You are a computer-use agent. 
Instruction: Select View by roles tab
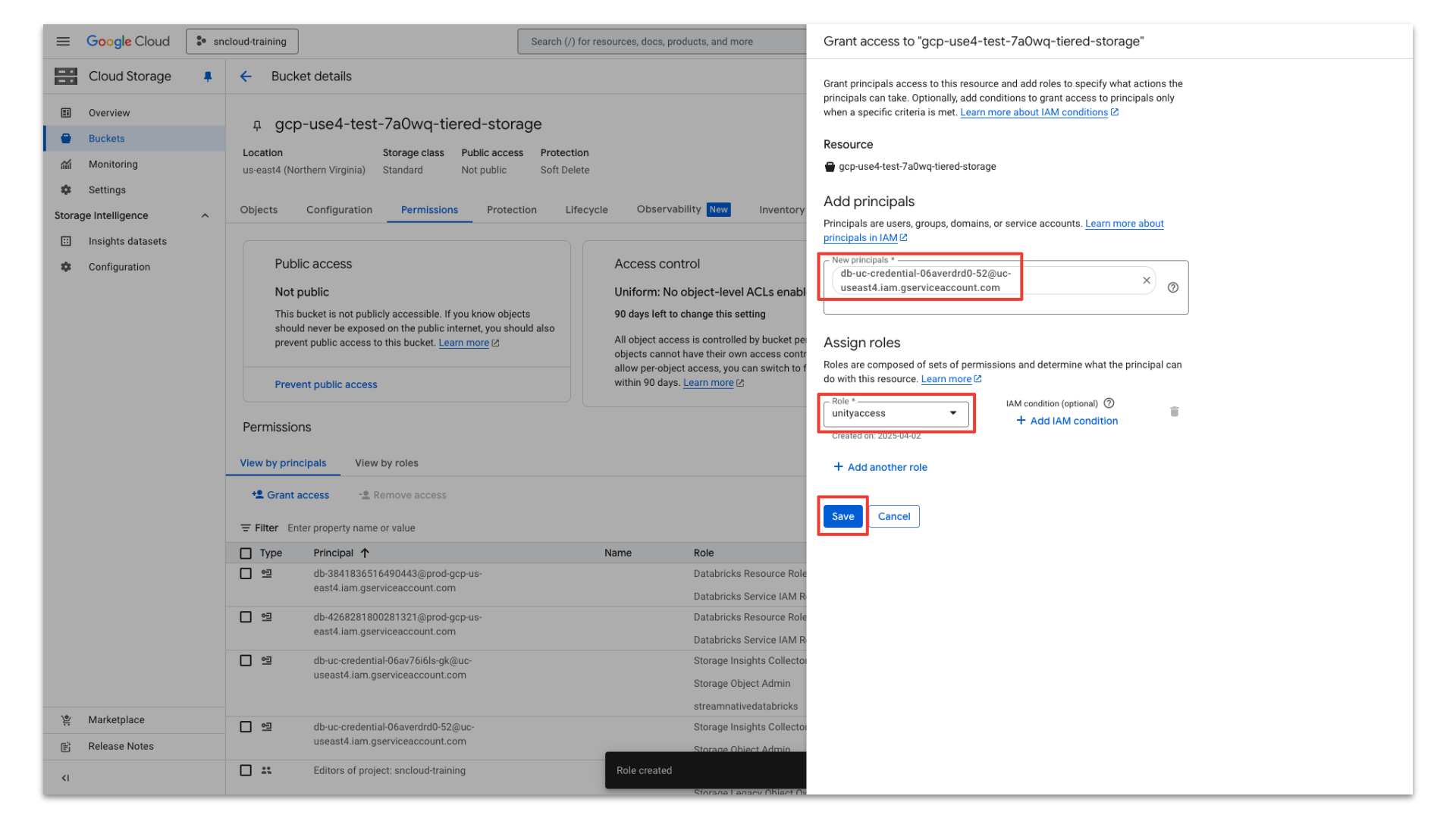tap(387, 463)
